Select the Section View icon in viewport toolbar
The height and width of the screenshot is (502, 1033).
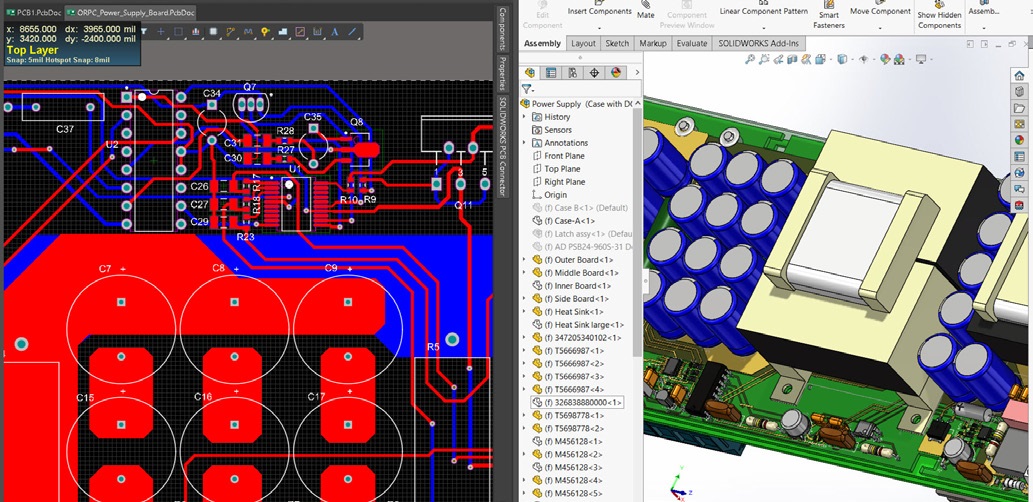[792, 59]
